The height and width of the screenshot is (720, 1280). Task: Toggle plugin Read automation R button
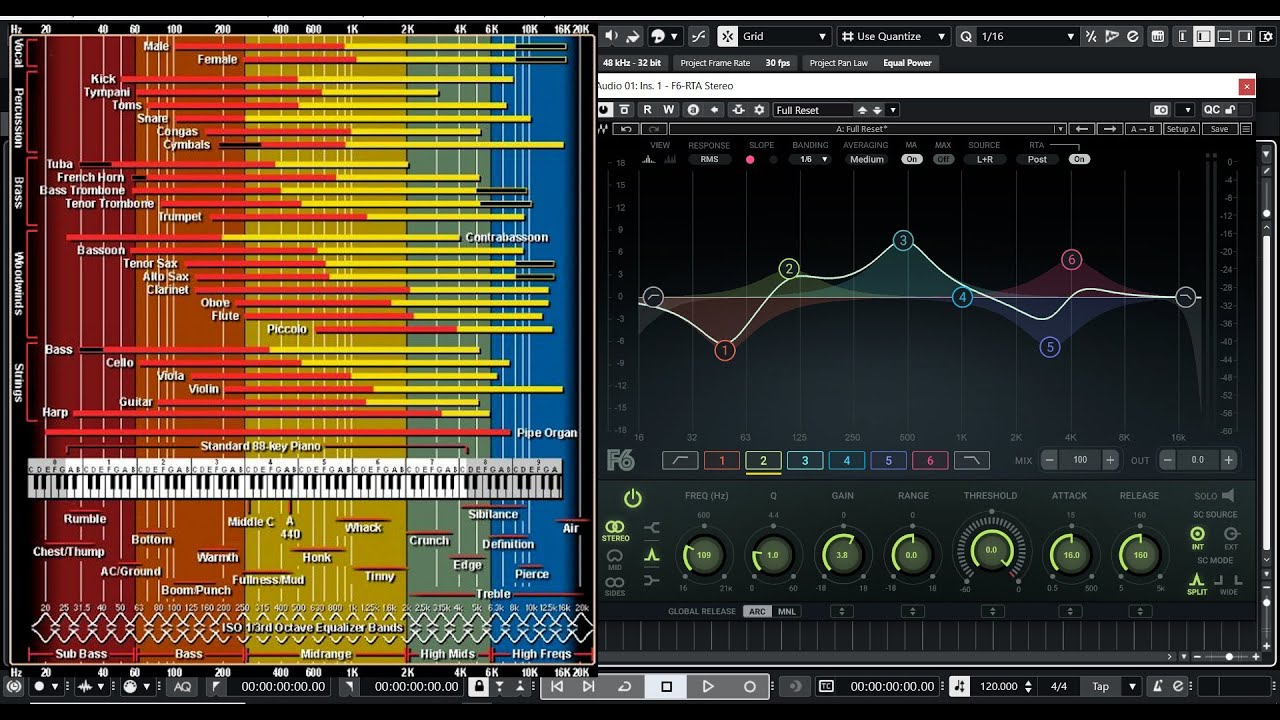647,110
